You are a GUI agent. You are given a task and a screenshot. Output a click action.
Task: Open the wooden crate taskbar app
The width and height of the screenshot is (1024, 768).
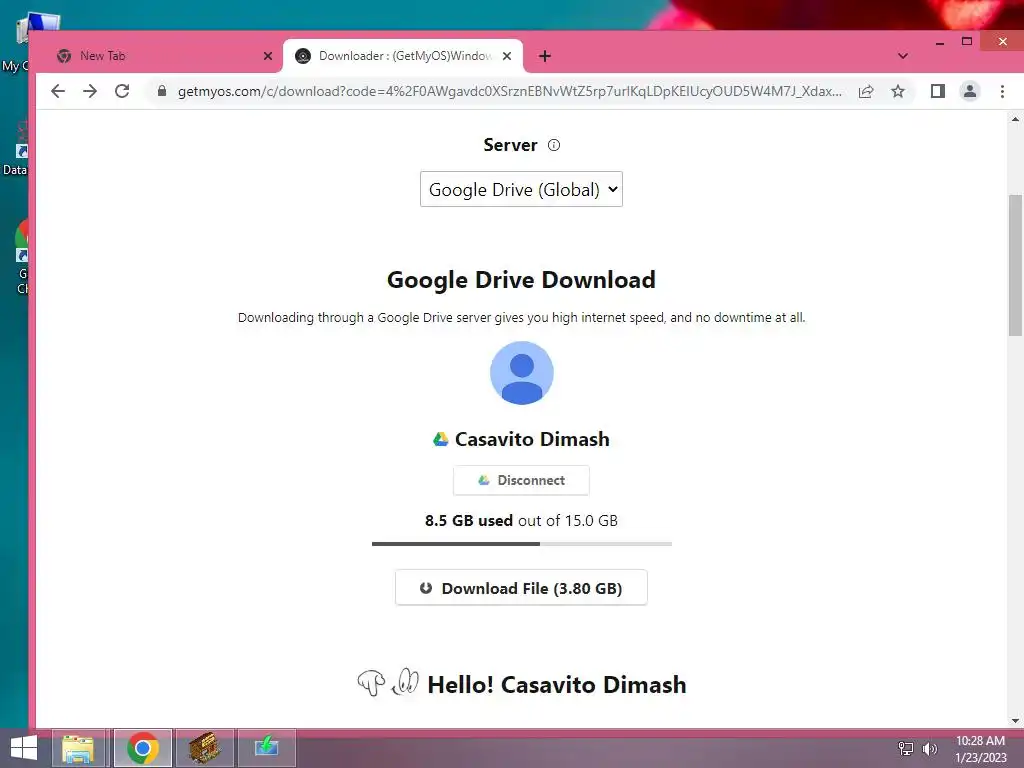click(x=204, y=748)
